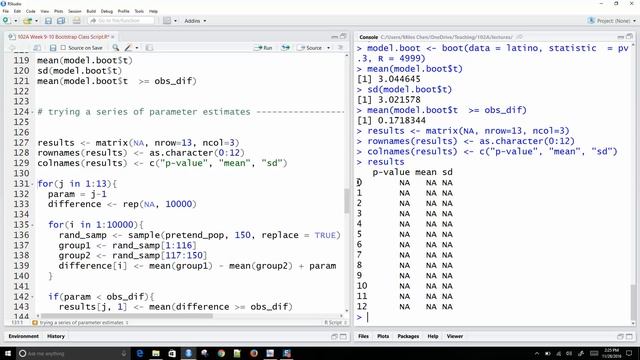Open the code tools magic wand
The image size is (640, 360).
click(x=128, y=48)
